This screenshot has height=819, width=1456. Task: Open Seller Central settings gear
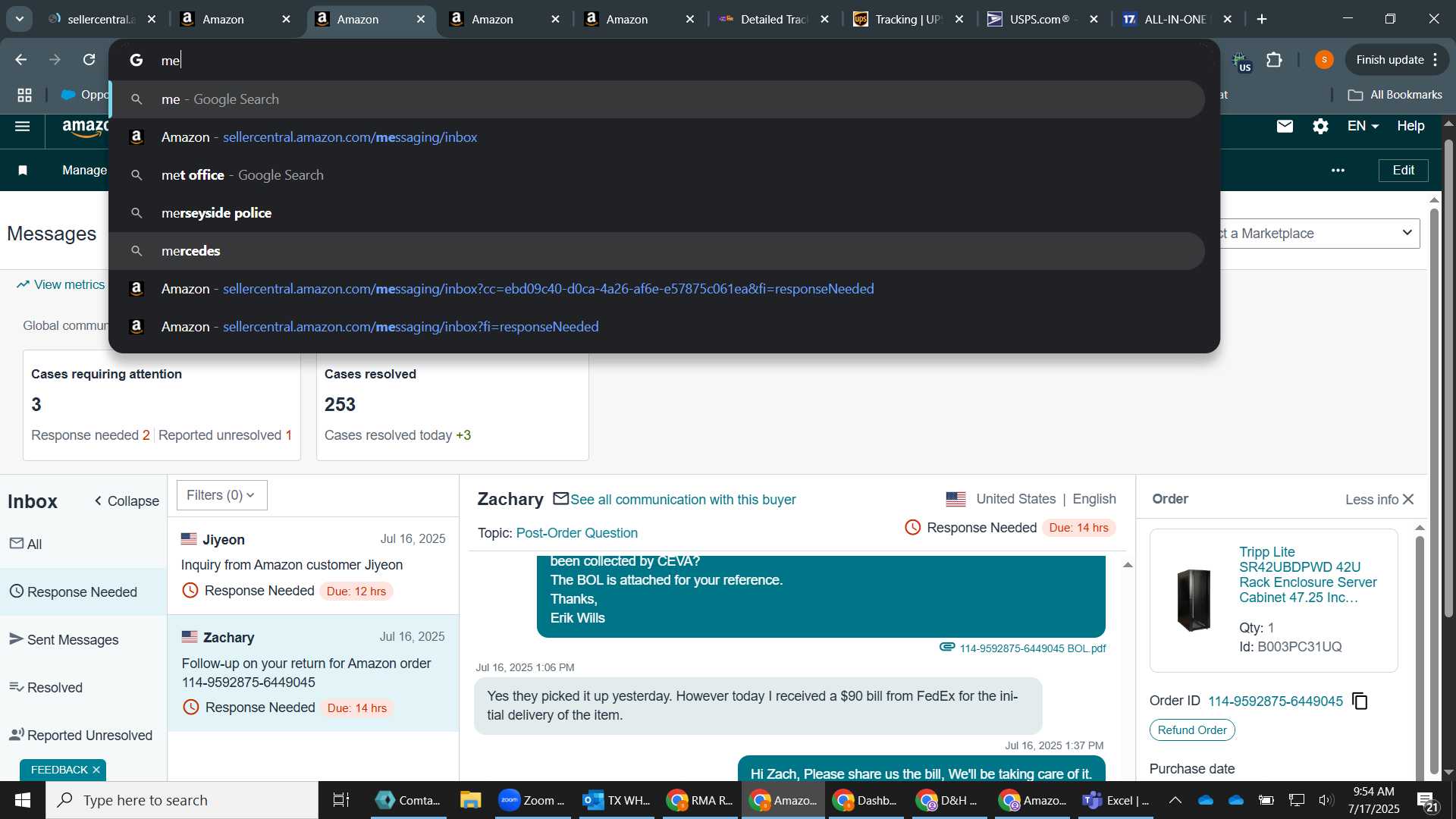point(1320,127)
